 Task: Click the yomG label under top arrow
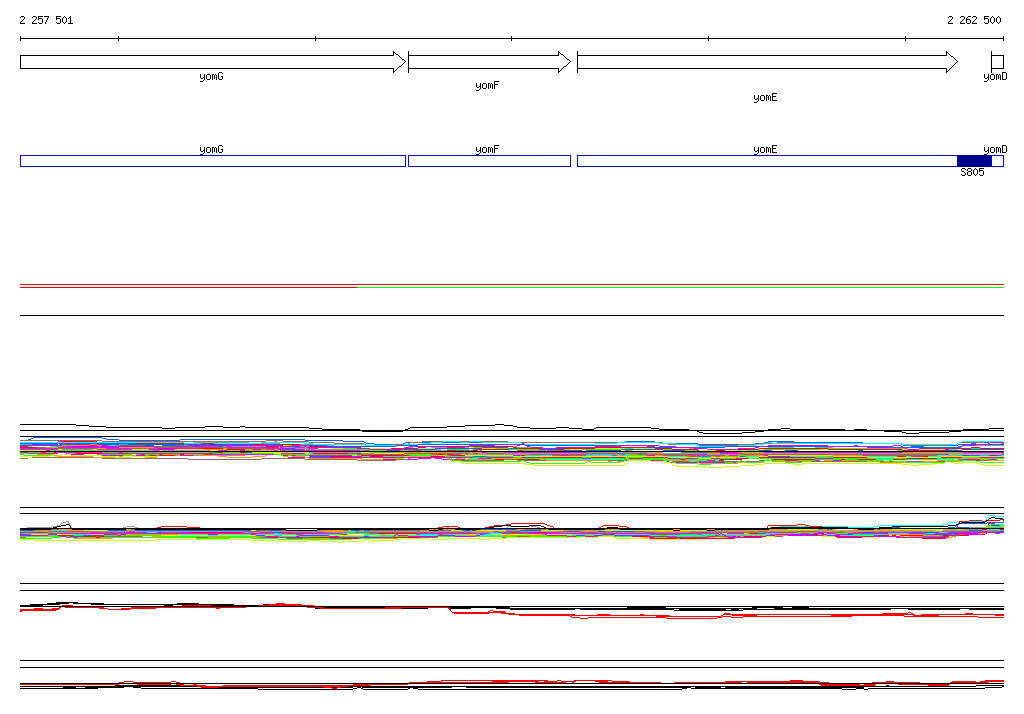pyautogui.click(x=211, y=77)
